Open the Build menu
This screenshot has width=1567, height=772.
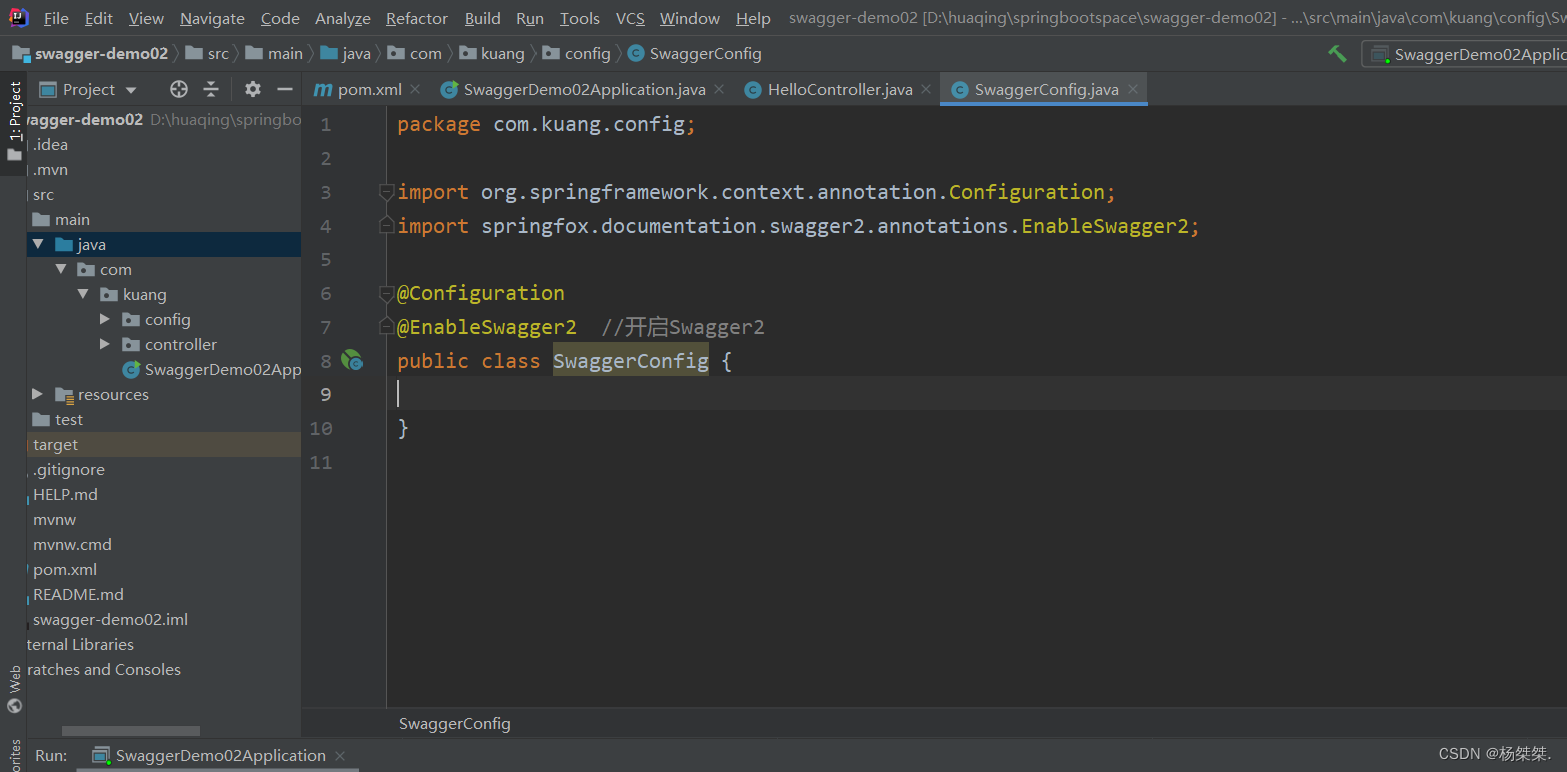point(482,18)
